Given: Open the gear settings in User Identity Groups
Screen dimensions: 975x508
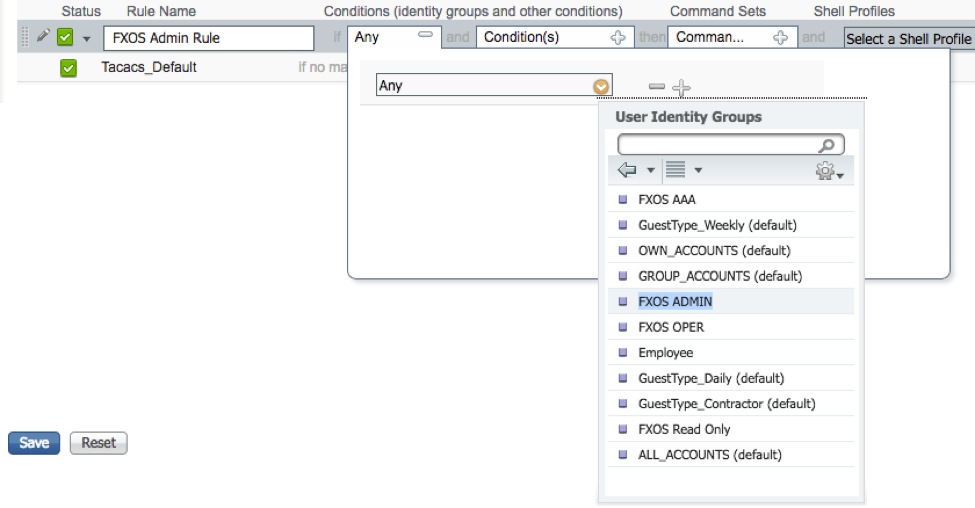Looking at the screenshot, I should click(828, 172).
